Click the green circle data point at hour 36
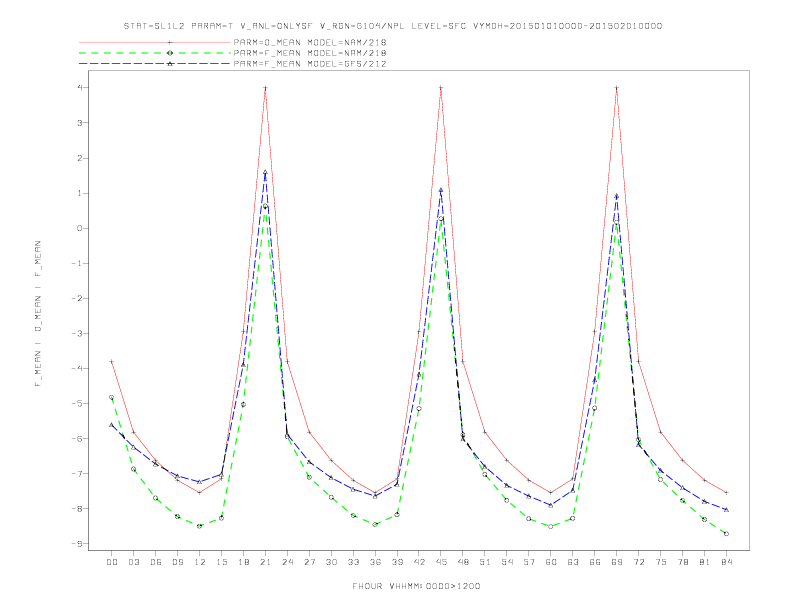Screen dimensions: 792x612 375,525
